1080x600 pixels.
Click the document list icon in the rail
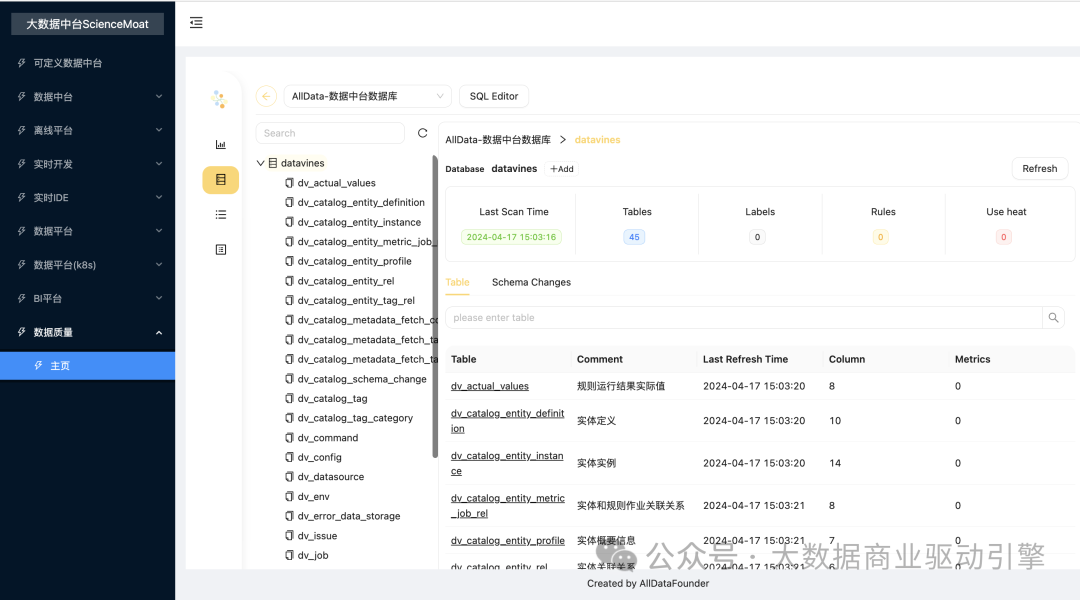tap(221, 249)
